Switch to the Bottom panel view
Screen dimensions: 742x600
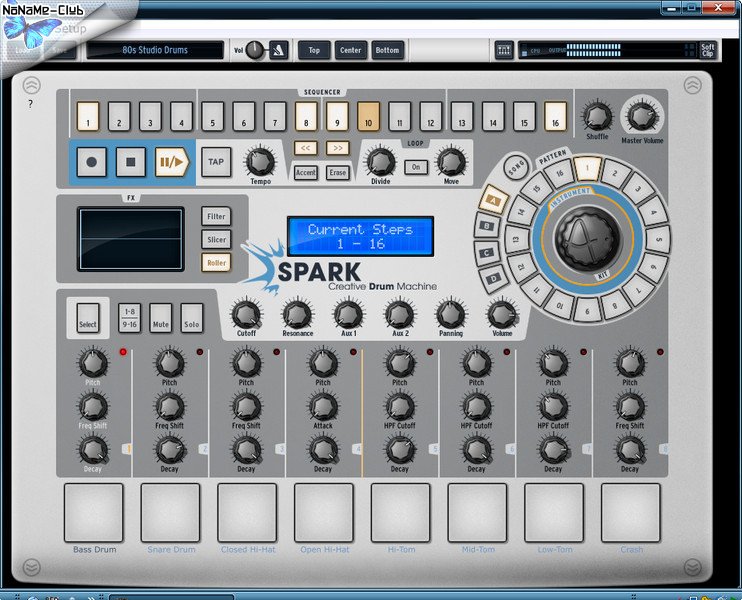(386, 50)
